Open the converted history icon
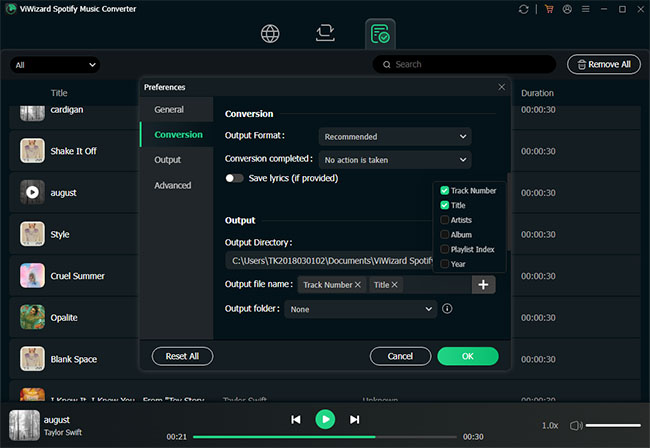 tap(380, 34)
